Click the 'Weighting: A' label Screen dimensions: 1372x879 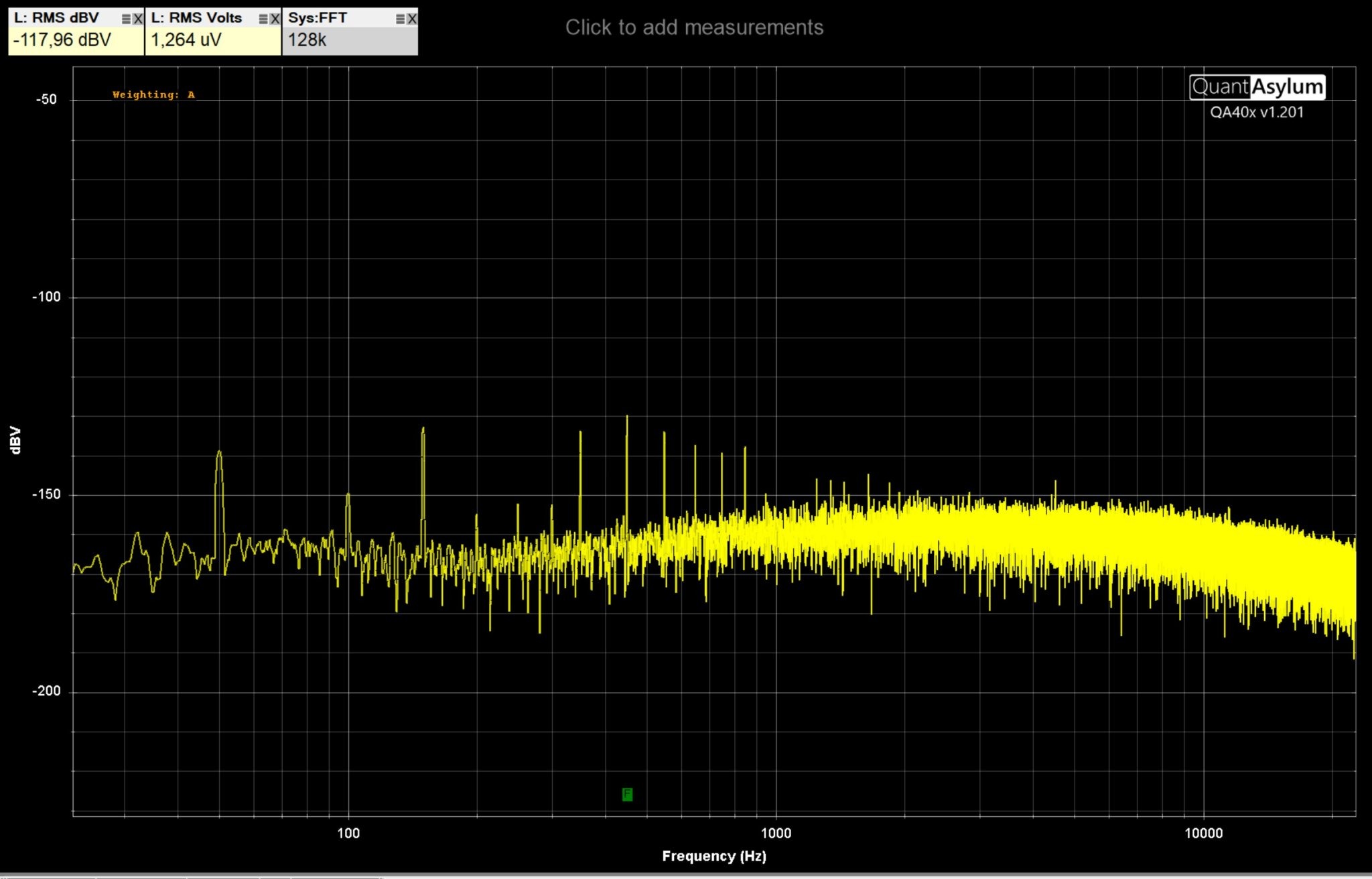coord(153,94)
